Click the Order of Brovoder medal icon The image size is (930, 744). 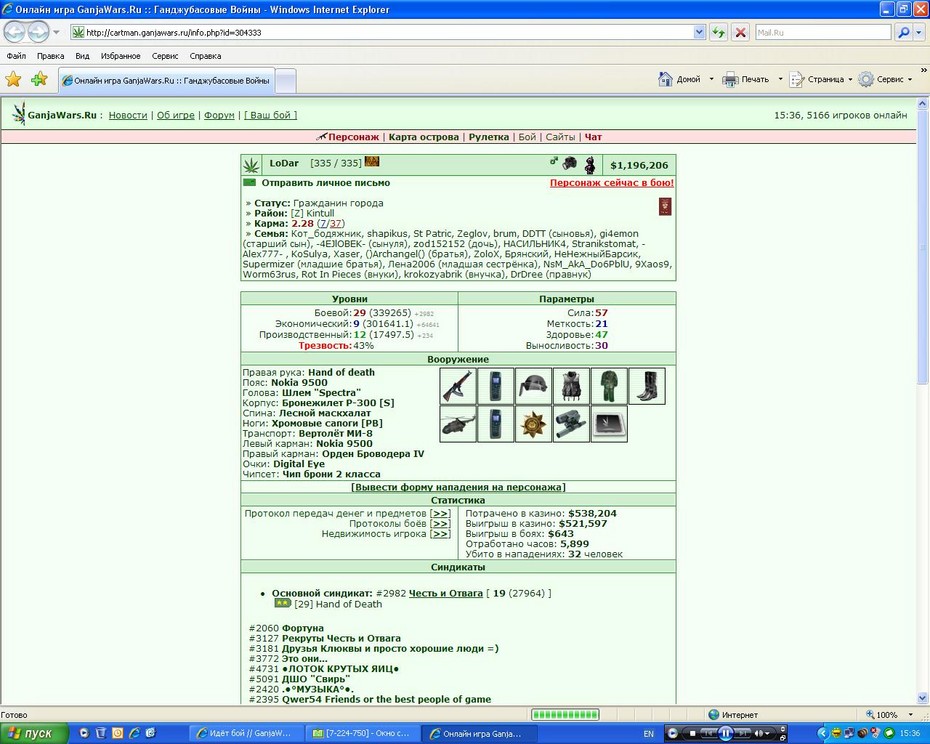tap(533, 424)
